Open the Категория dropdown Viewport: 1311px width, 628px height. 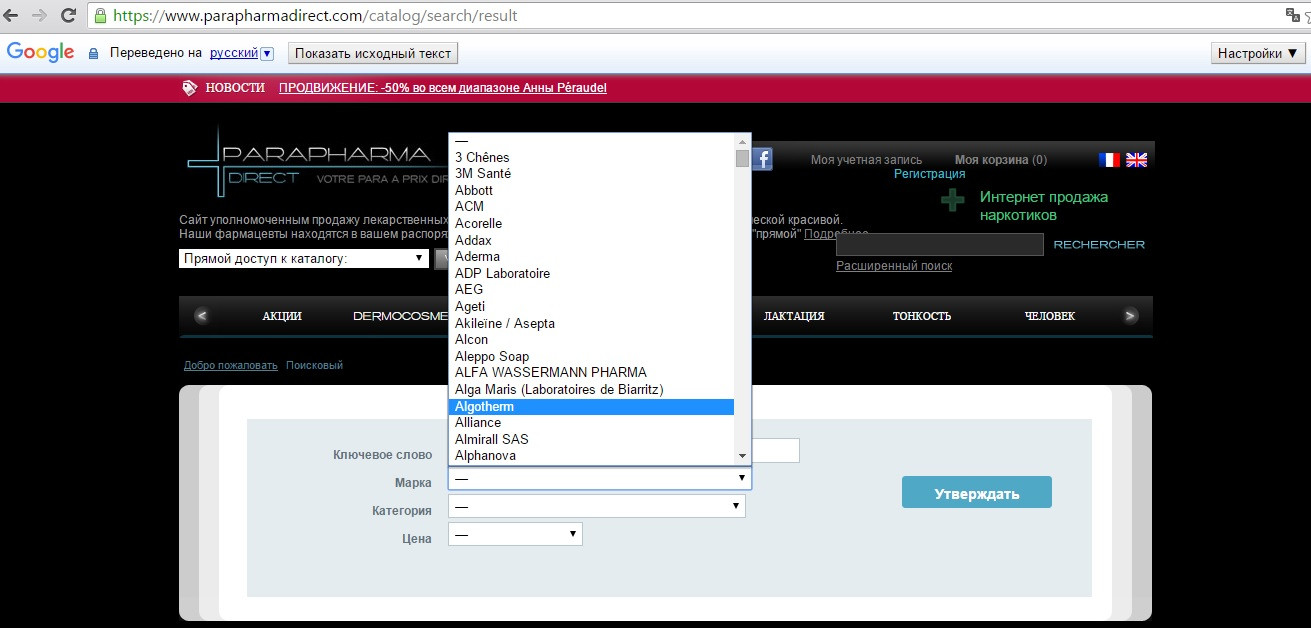pos(597,507)
